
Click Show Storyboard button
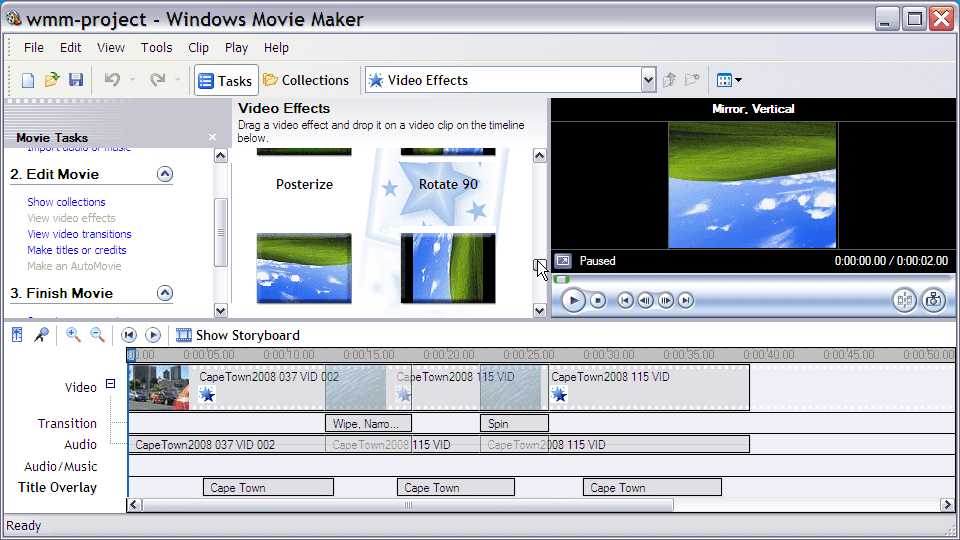[x=238, y=335]
